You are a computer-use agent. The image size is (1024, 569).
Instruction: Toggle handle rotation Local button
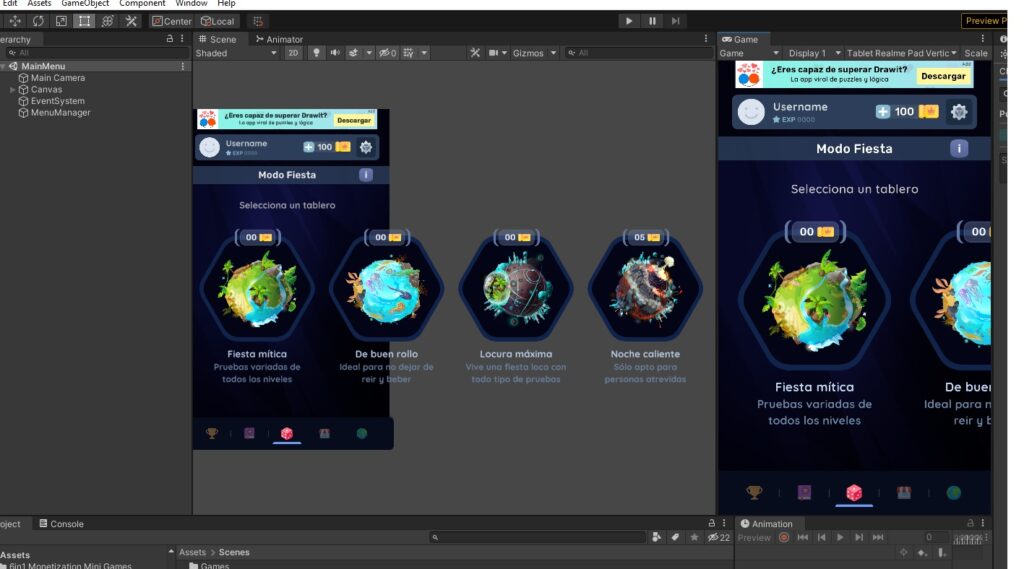click(x=218, y=21)
